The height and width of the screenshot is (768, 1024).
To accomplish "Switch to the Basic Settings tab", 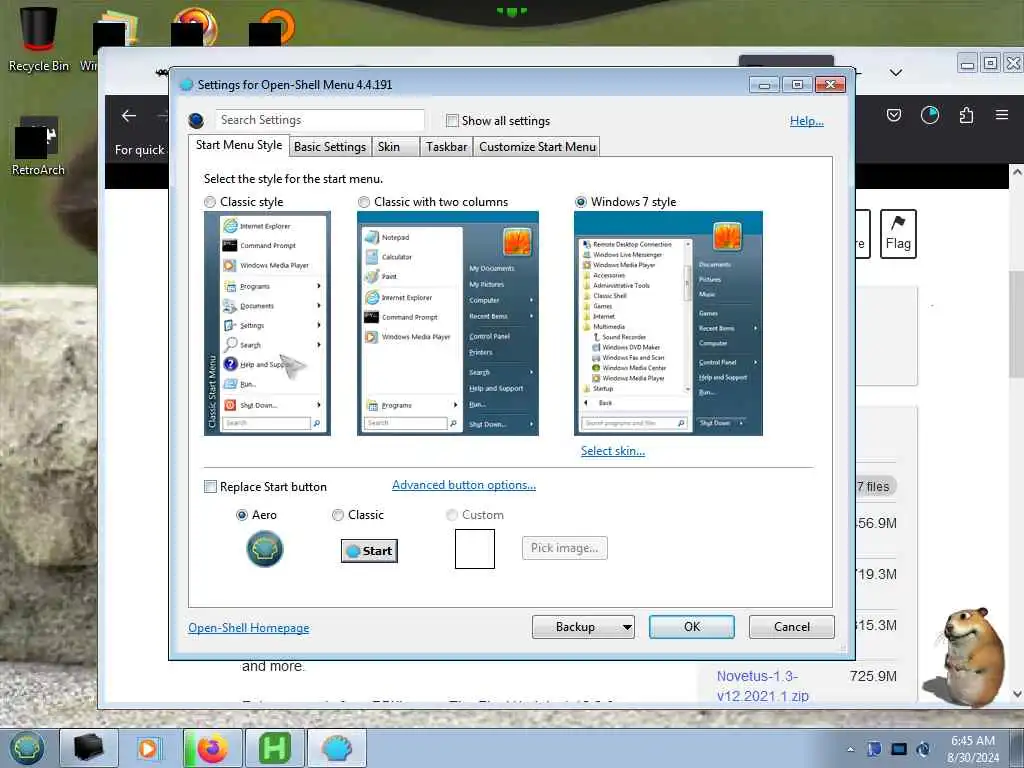I will [x=330, y=147].
